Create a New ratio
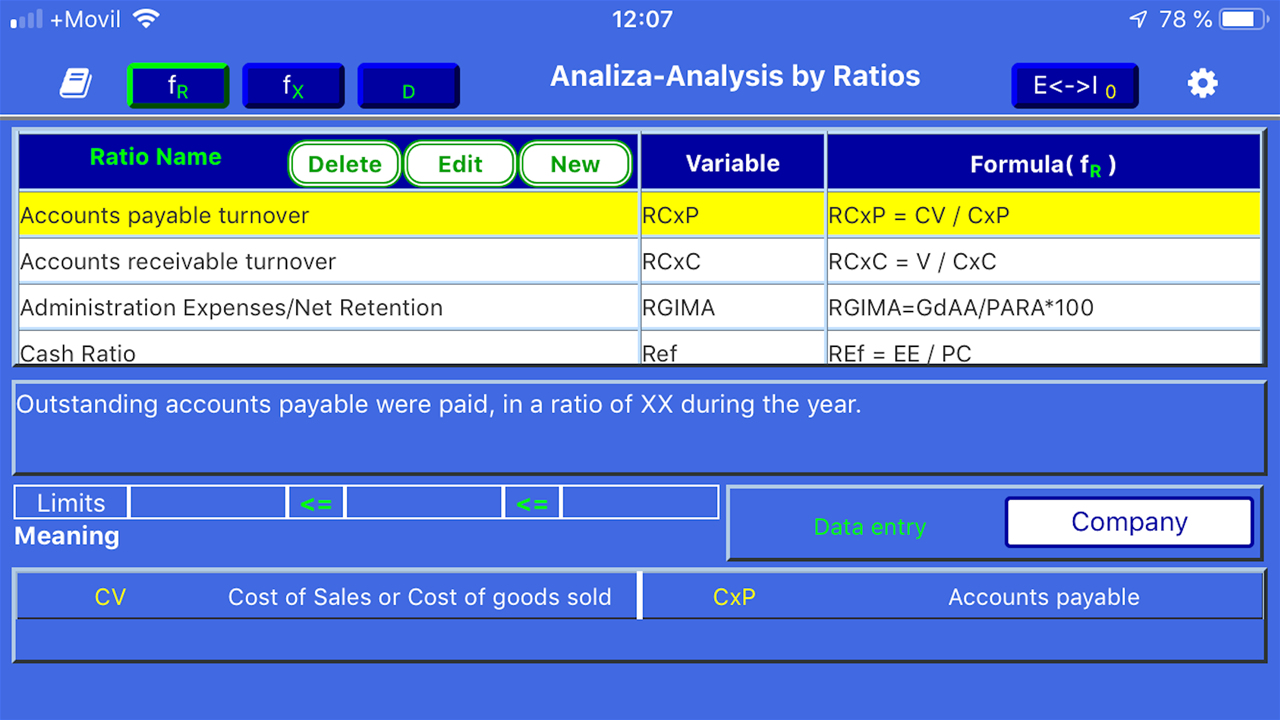The image size is (1280, 720). coord(575,164)
